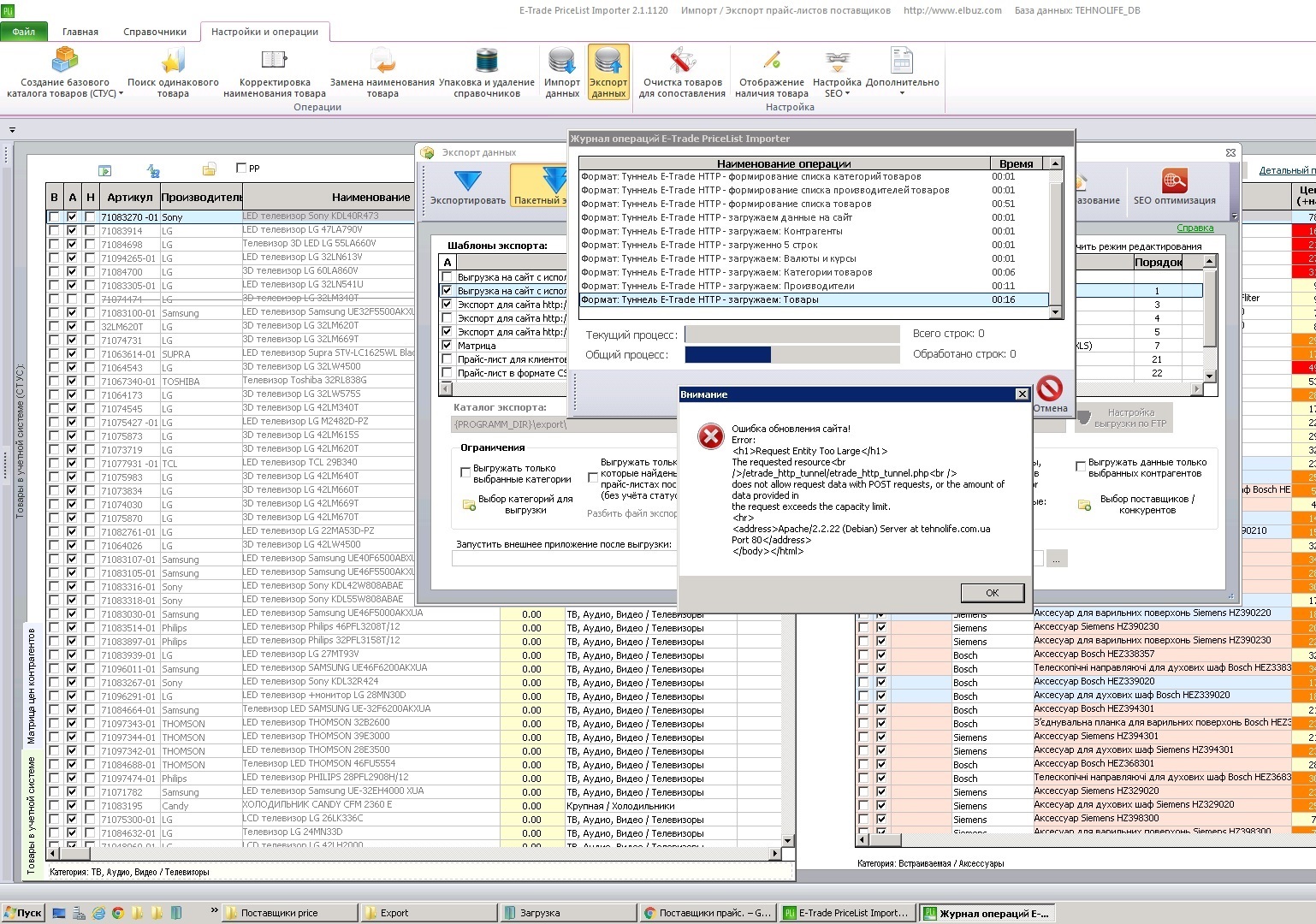Click the supplier selection folder icon
This screenshot has height=924, width=1316.
coord(1084,506)
